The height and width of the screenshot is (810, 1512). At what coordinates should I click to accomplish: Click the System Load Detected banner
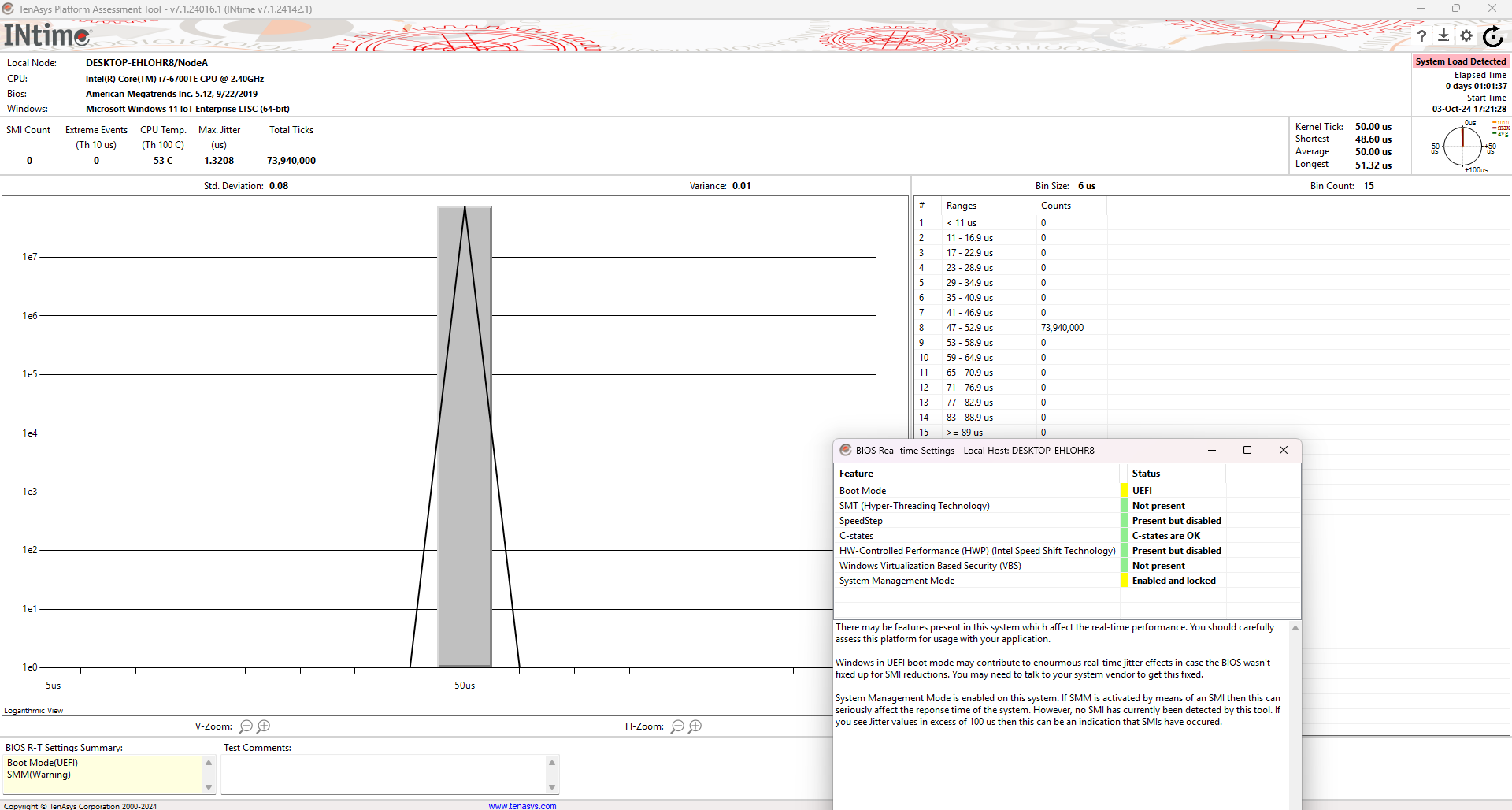click(1460, 61)
